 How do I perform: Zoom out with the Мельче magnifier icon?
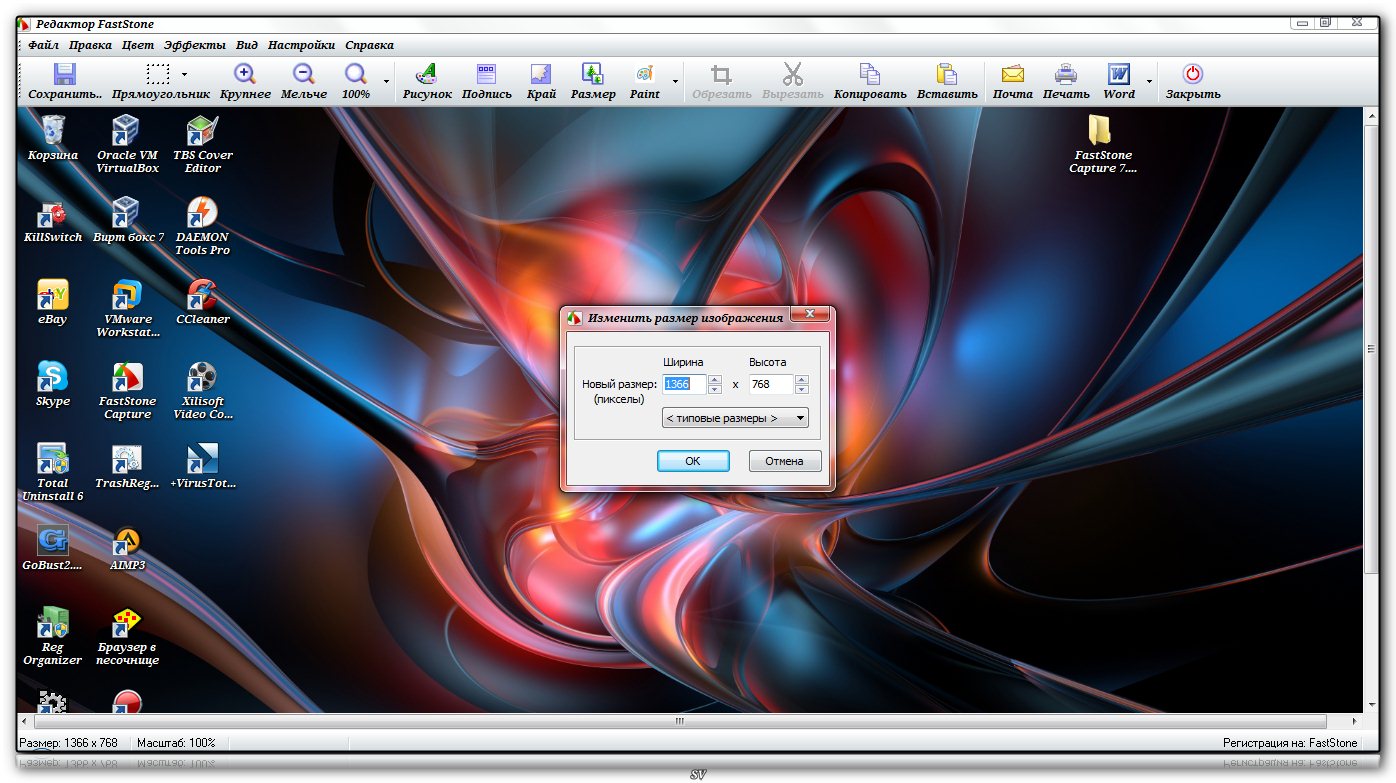pos(304,75)
